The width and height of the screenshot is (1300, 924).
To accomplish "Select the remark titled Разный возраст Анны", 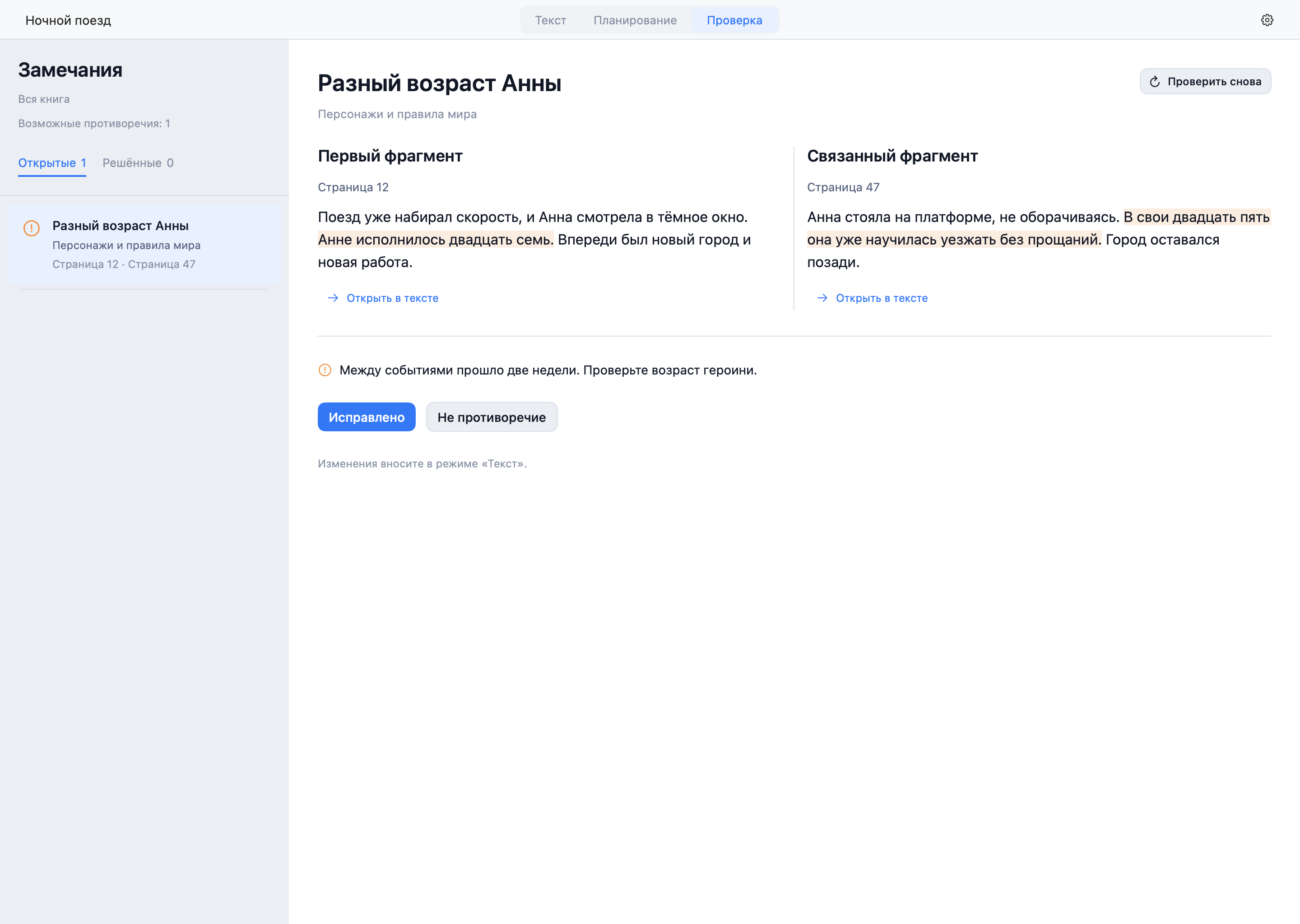I will (x=144, y=244).
